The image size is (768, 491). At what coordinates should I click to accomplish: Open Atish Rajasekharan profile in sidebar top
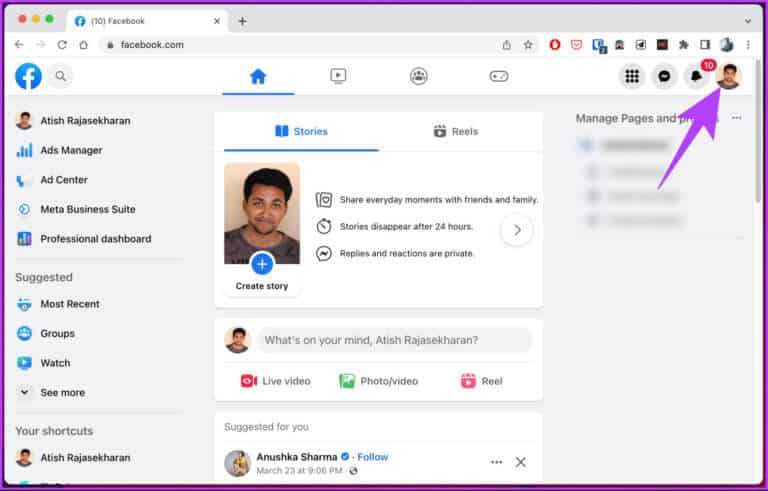[73, 121]
